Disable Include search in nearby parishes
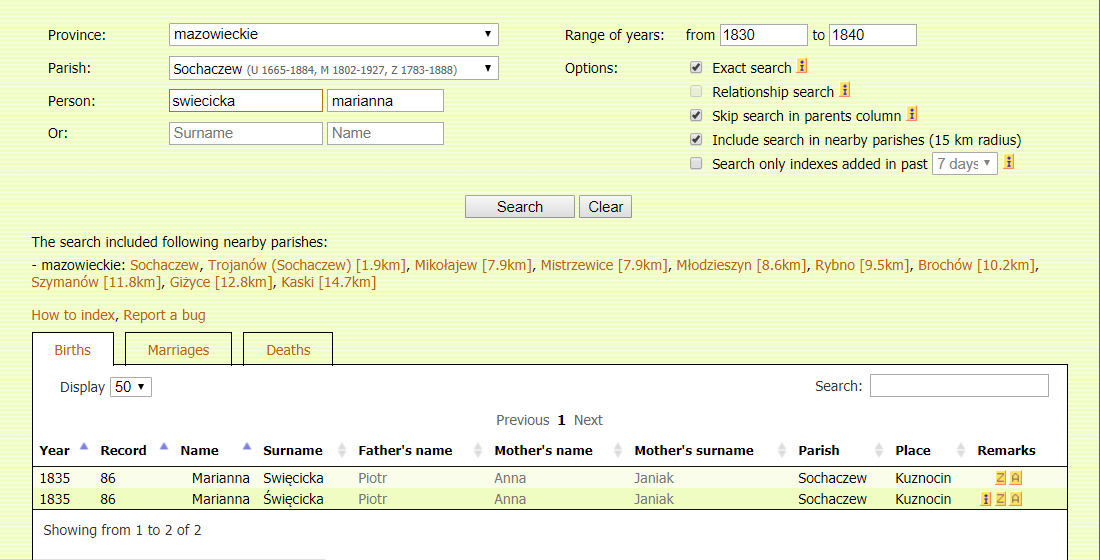This screenshot has height=560, width=1100. click(696, 140)
